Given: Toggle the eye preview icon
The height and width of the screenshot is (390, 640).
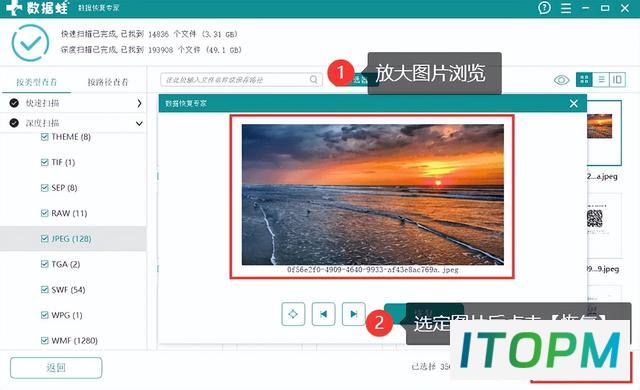Looking at the screenshot, I should coord(562,80).
